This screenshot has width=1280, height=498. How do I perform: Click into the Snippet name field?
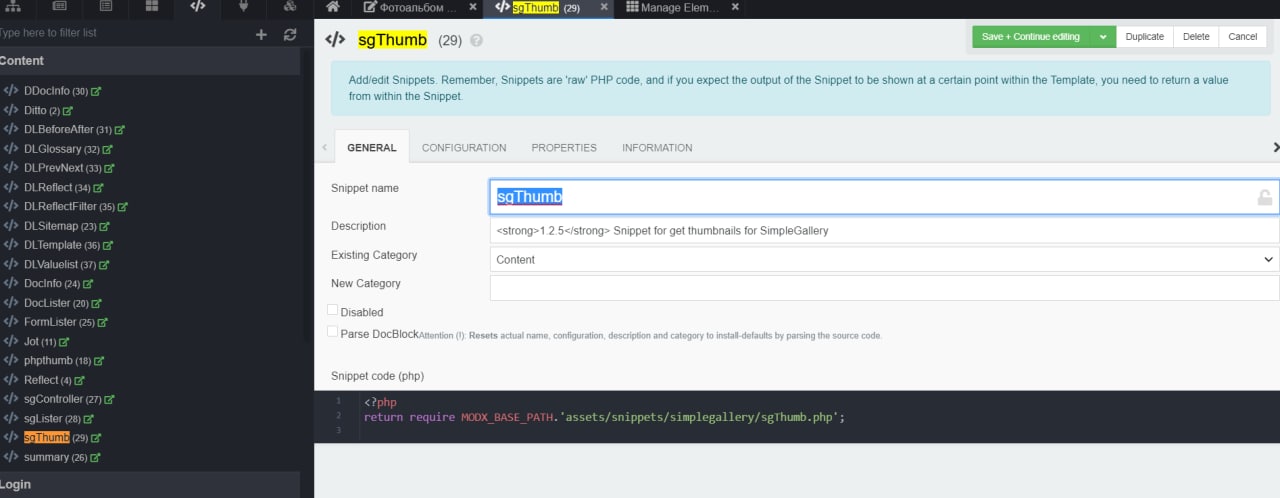pyautogui.click(x=884, y=197)
